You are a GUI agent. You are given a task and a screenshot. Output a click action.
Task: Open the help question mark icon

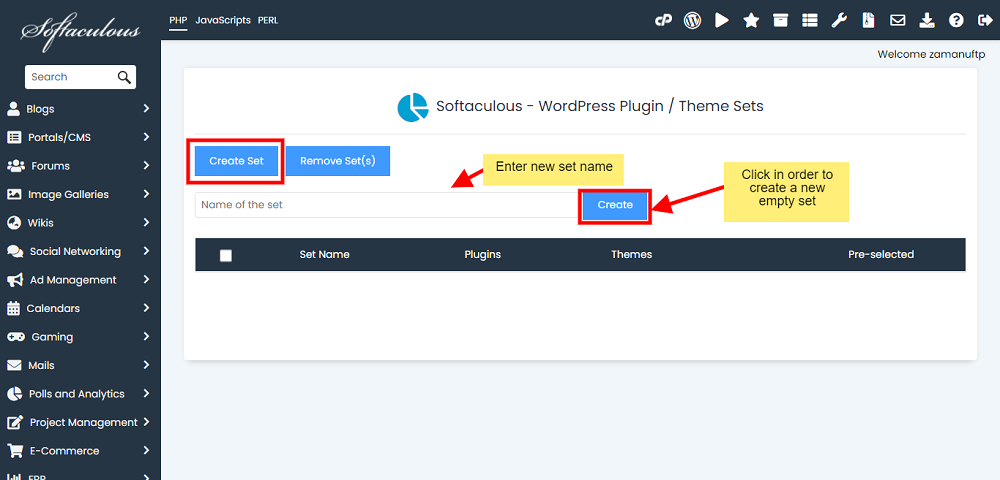[956, 20]
